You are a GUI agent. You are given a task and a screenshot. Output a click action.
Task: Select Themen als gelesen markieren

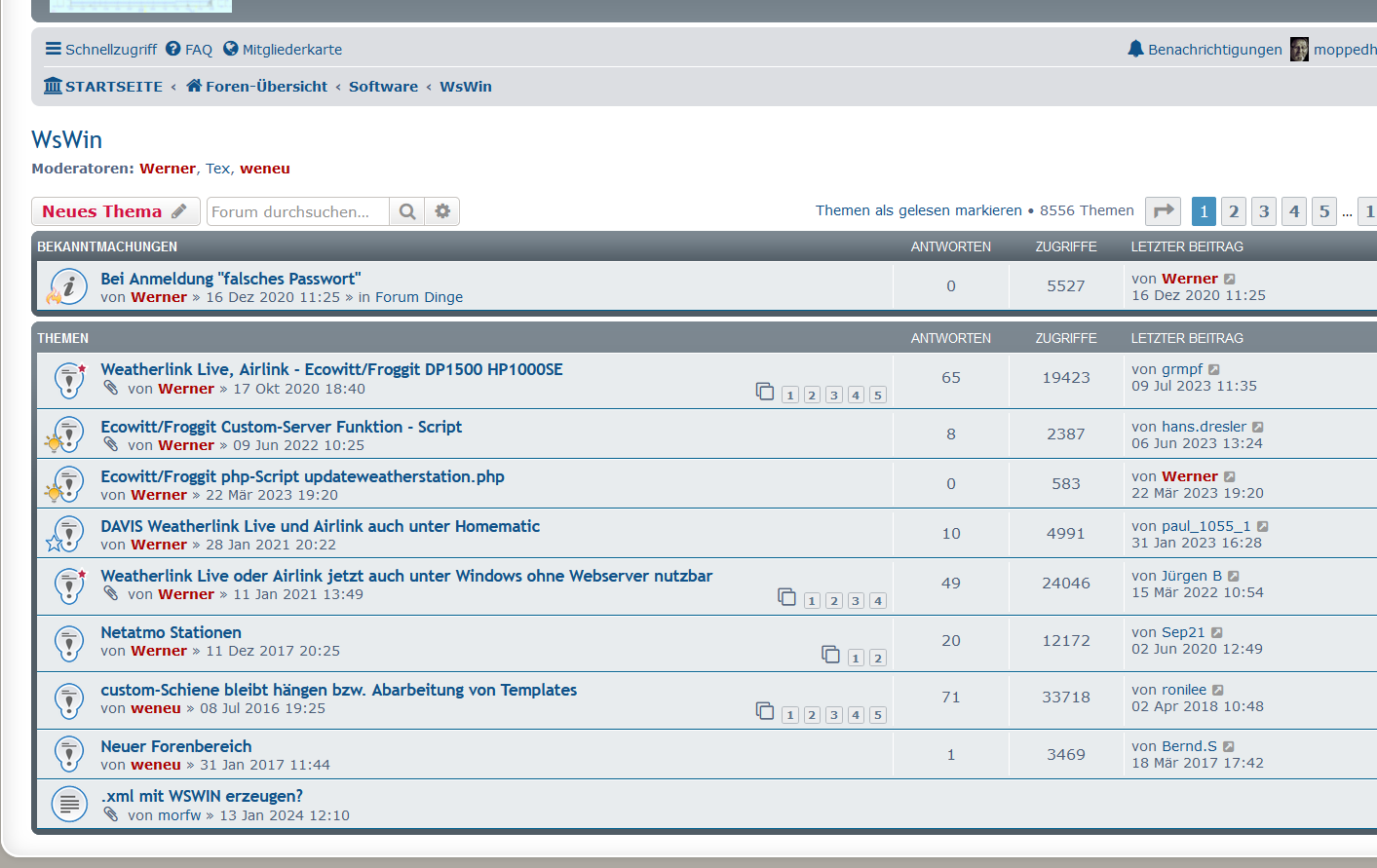click(918, 210)
